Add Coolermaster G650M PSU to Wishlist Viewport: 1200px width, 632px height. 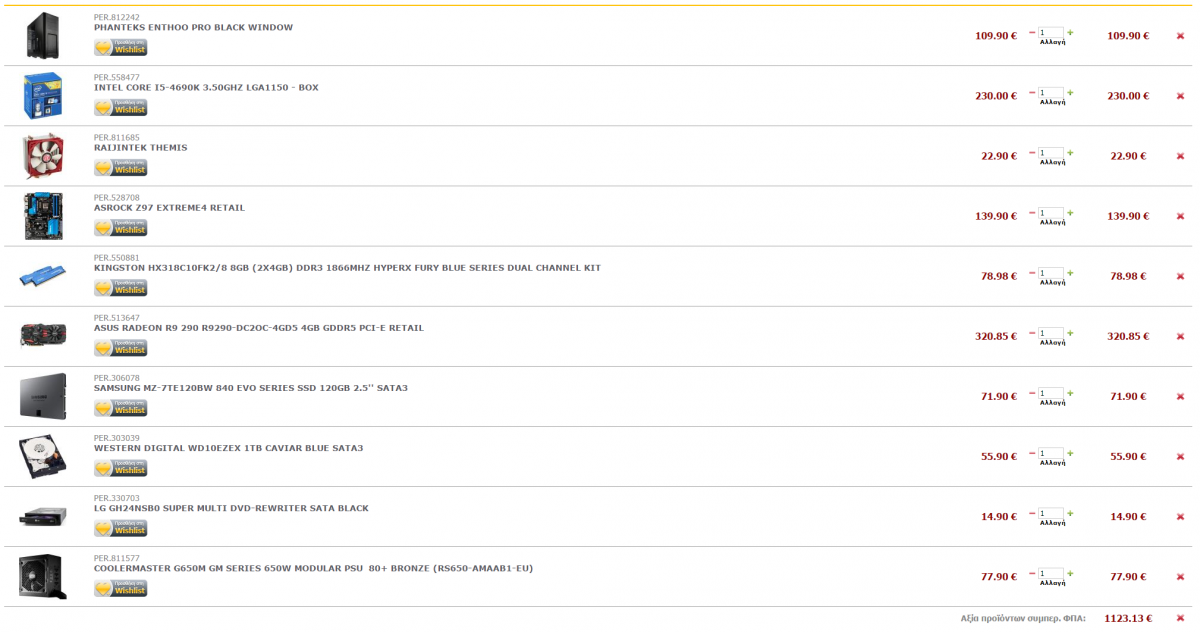[120, 587]
